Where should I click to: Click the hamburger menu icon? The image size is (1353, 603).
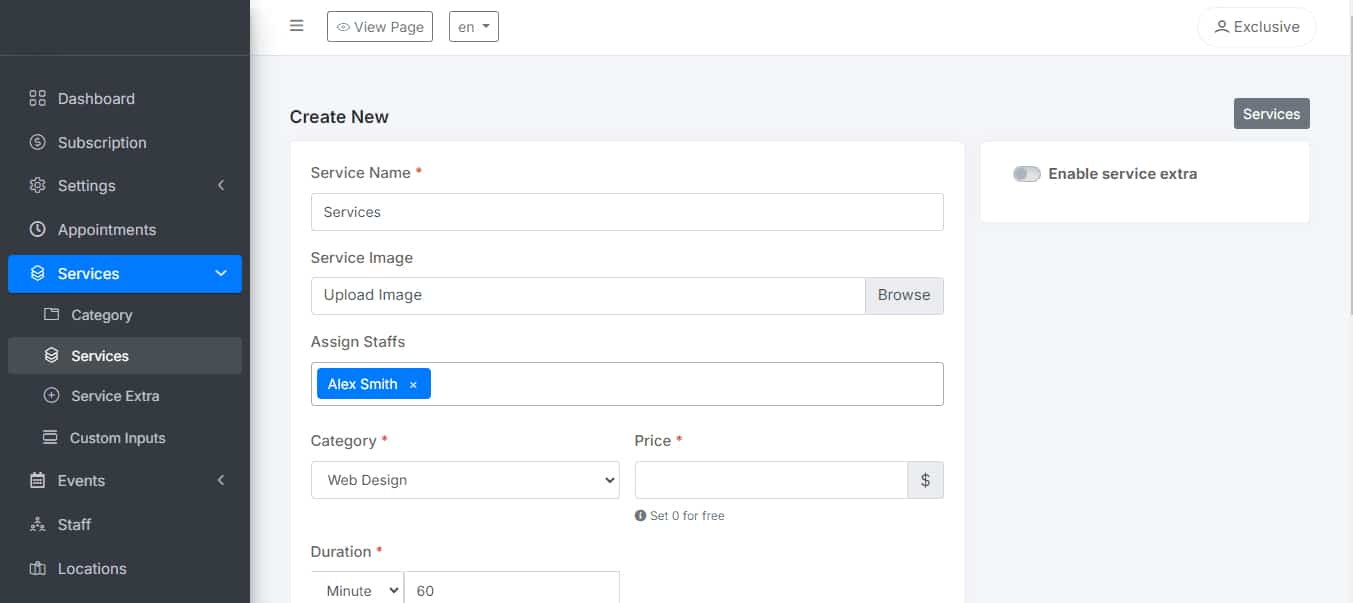coord(296,26)
